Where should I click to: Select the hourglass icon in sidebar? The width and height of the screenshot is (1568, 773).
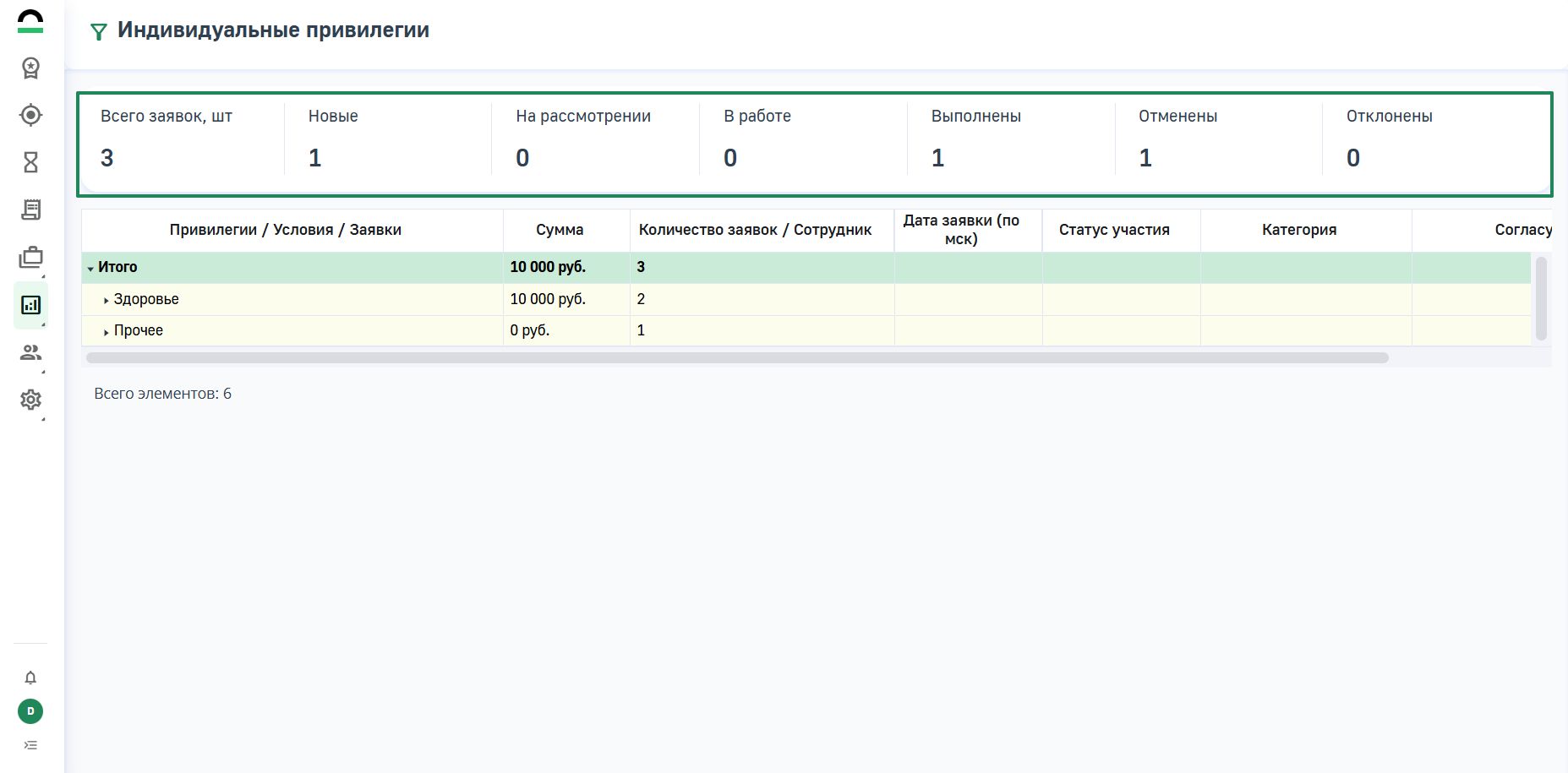coord(30,162)
